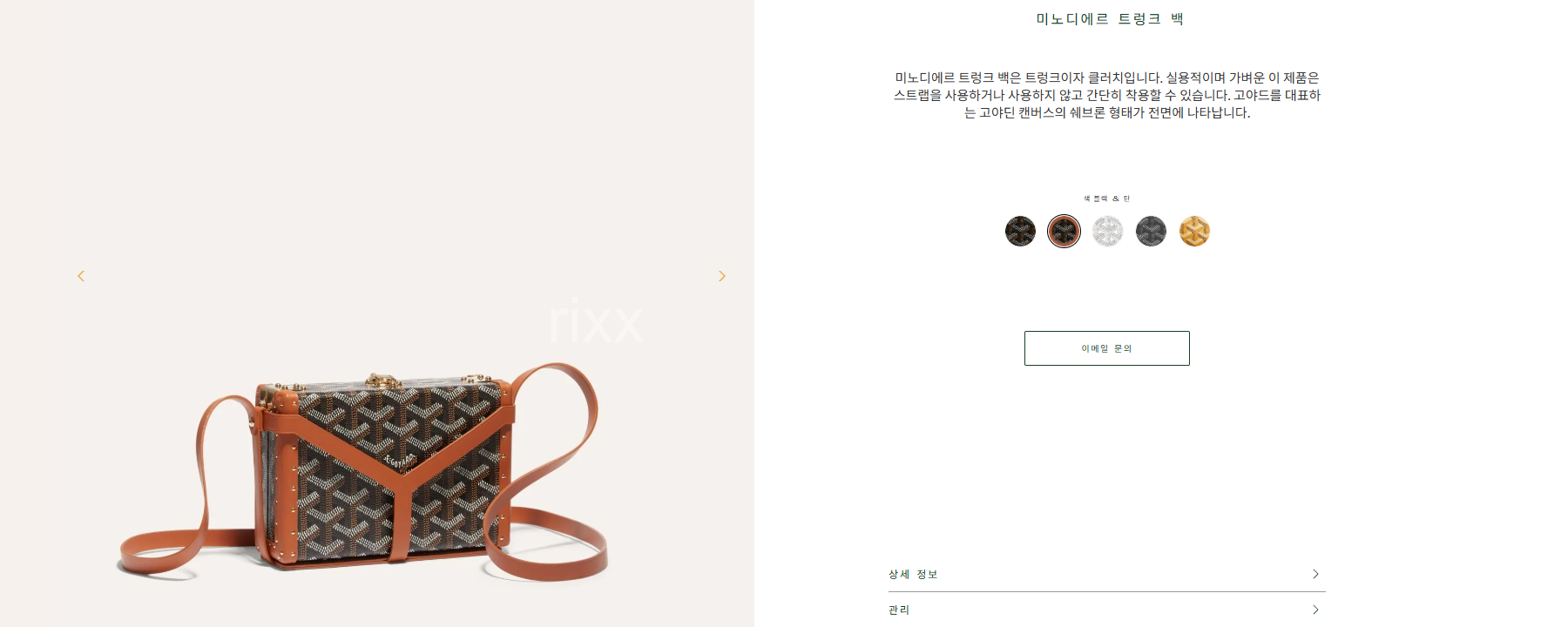Click the 이메일 문의 button
1568x627 pixels.
tap(1106, 348)
